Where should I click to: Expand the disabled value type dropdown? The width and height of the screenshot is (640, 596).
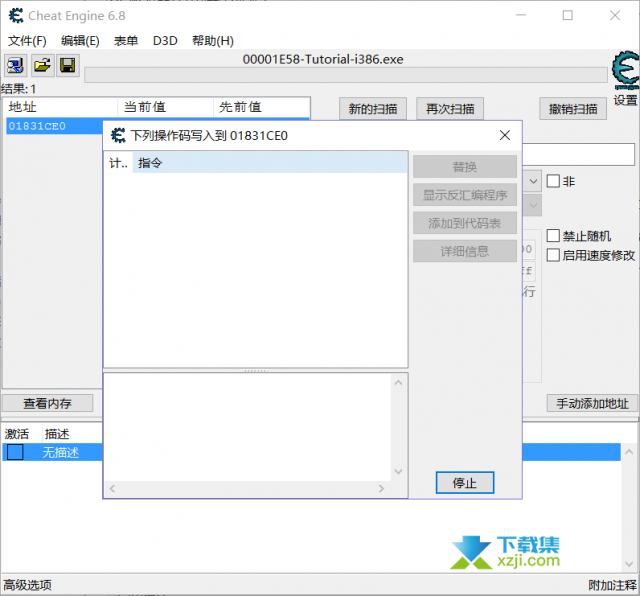[x=533, y=206]
